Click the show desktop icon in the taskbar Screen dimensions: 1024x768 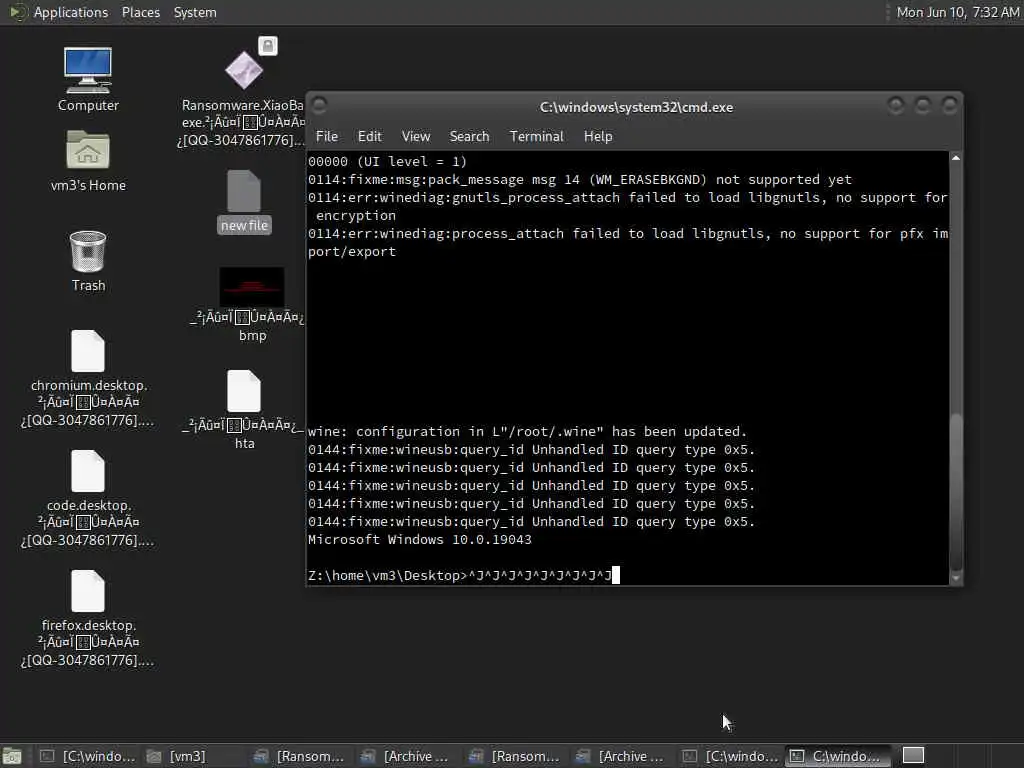pos(12,756)
